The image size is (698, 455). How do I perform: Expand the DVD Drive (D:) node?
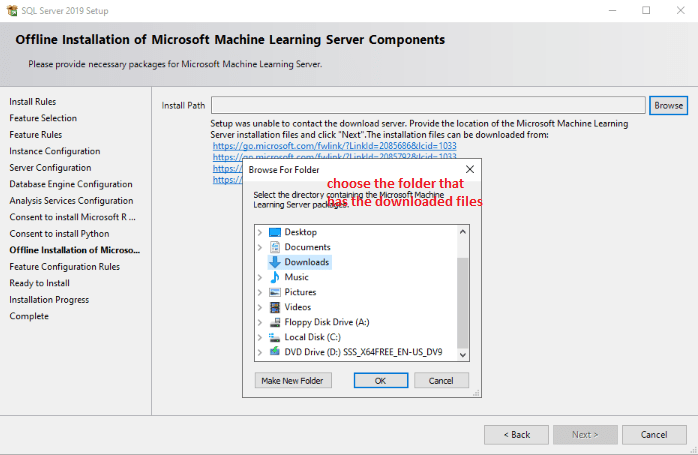click(x=260, y=352)
